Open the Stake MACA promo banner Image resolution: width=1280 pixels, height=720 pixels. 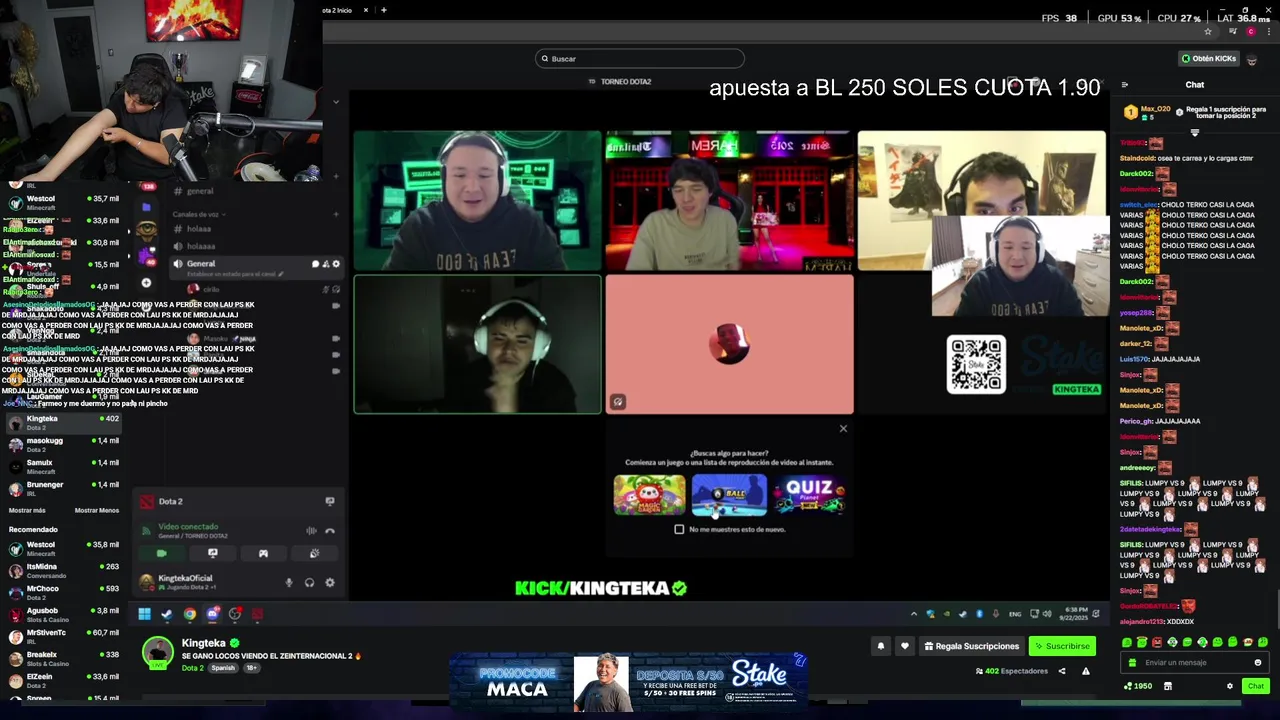pyautogui.click(x=627, y=682)
